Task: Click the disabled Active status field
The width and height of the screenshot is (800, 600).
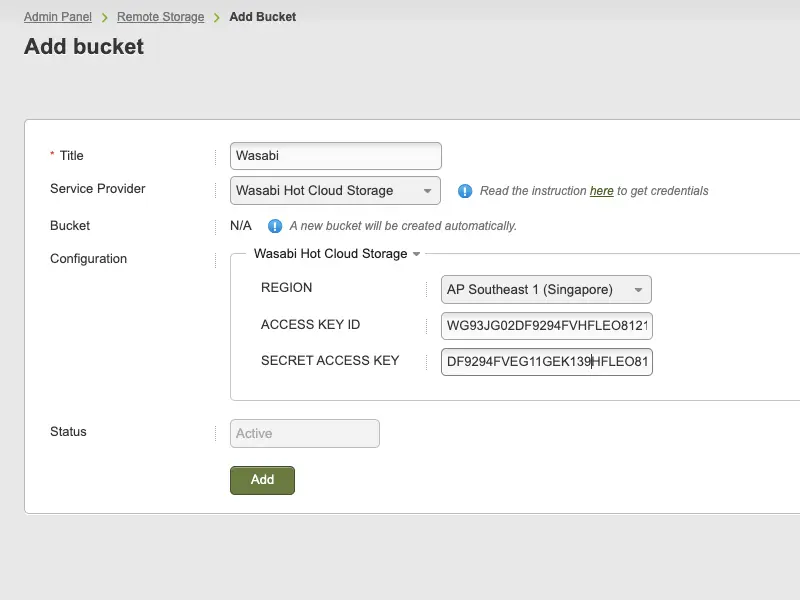Action: [x=305, y=434]
